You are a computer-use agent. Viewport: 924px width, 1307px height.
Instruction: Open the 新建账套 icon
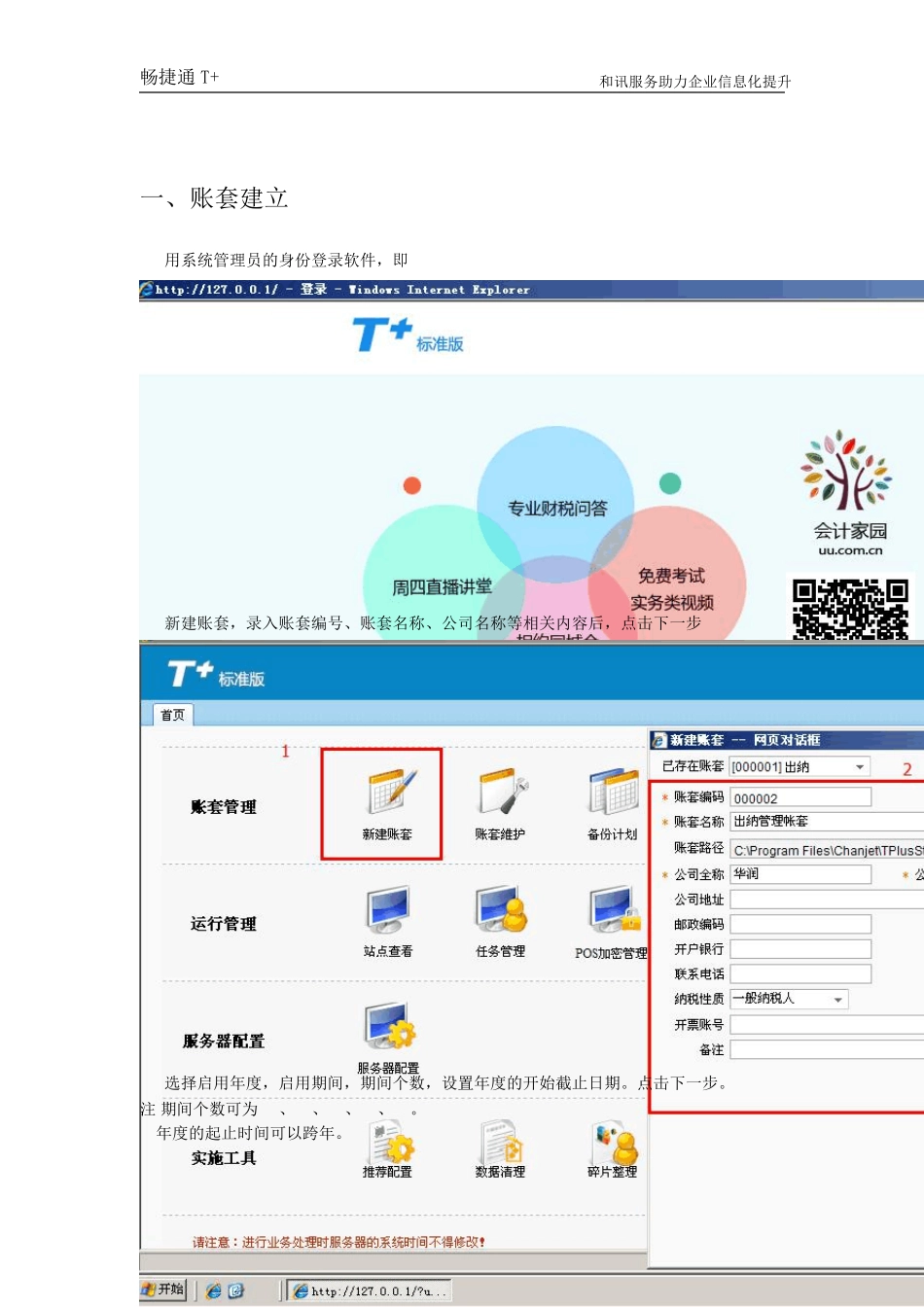pyautogui.click(x=392, y=792)
